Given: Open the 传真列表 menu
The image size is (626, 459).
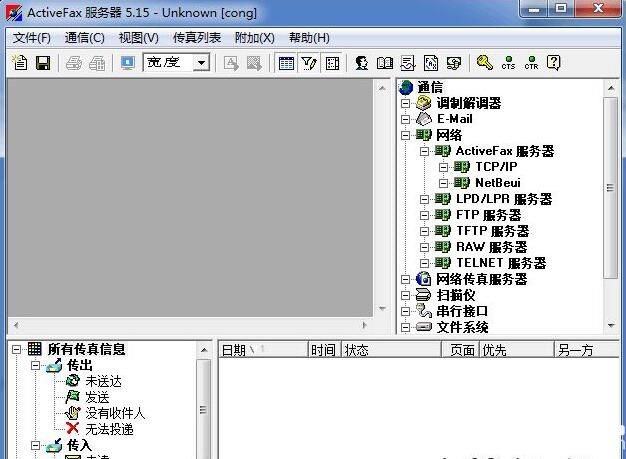Looking at the screenshot, I should click(197, 38).
